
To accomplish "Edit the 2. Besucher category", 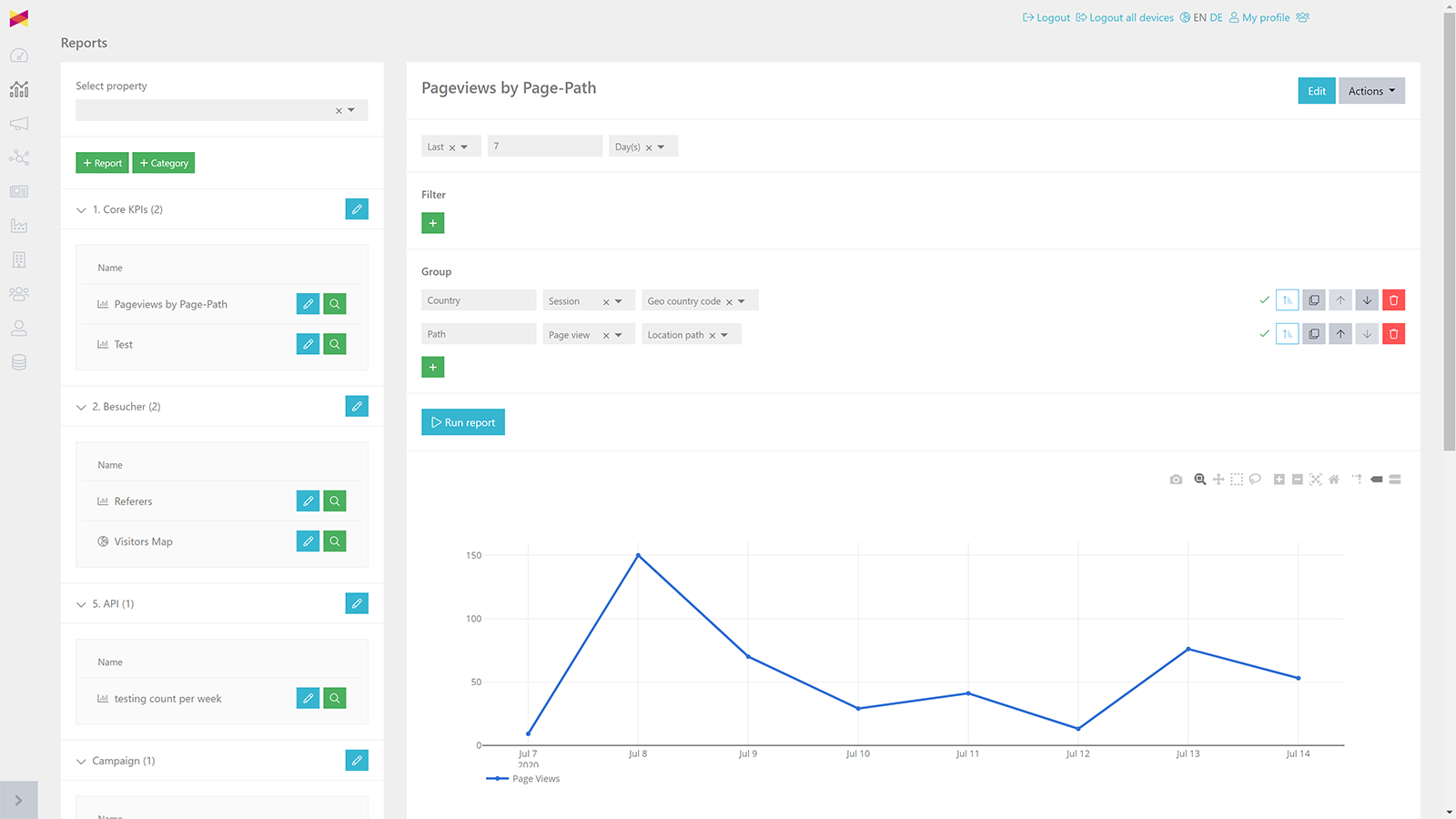I will 357,406.
